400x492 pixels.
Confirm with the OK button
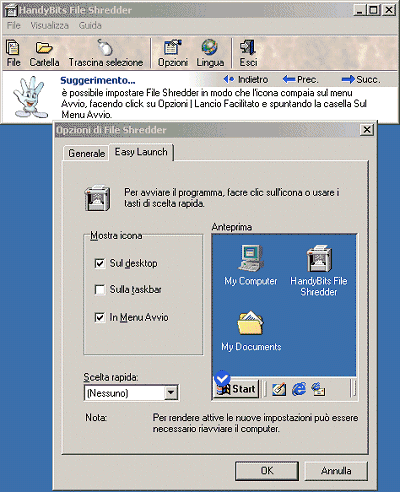(x=267, y=471)
